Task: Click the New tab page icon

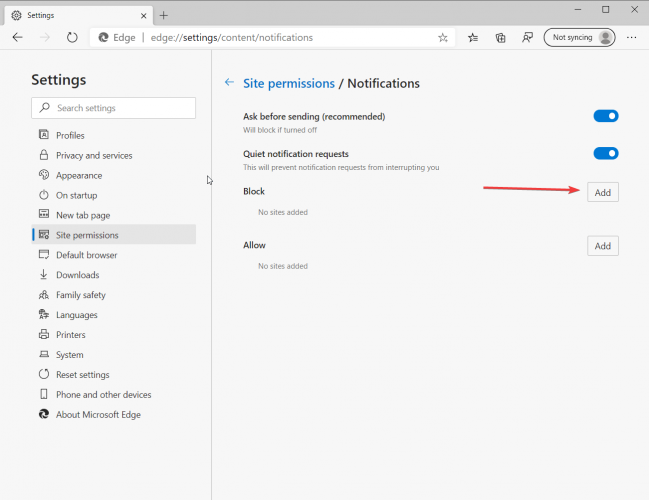Action: pyautogui.click(x=43, y=214)
